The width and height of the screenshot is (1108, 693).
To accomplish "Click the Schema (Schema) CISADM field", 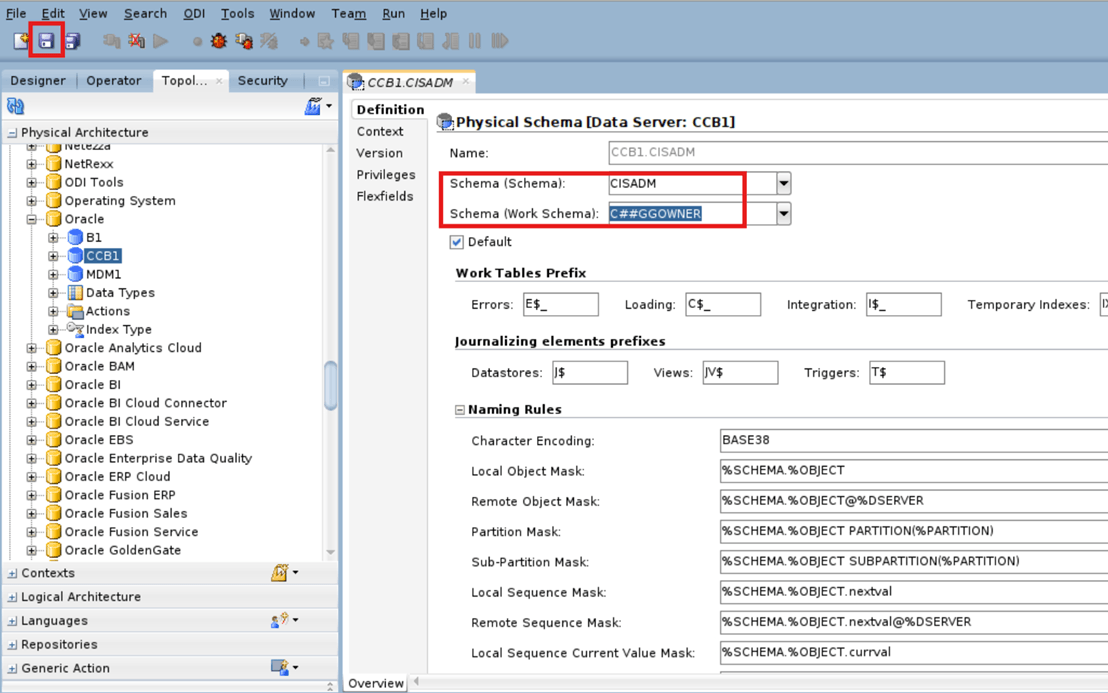I will [692, 184].
